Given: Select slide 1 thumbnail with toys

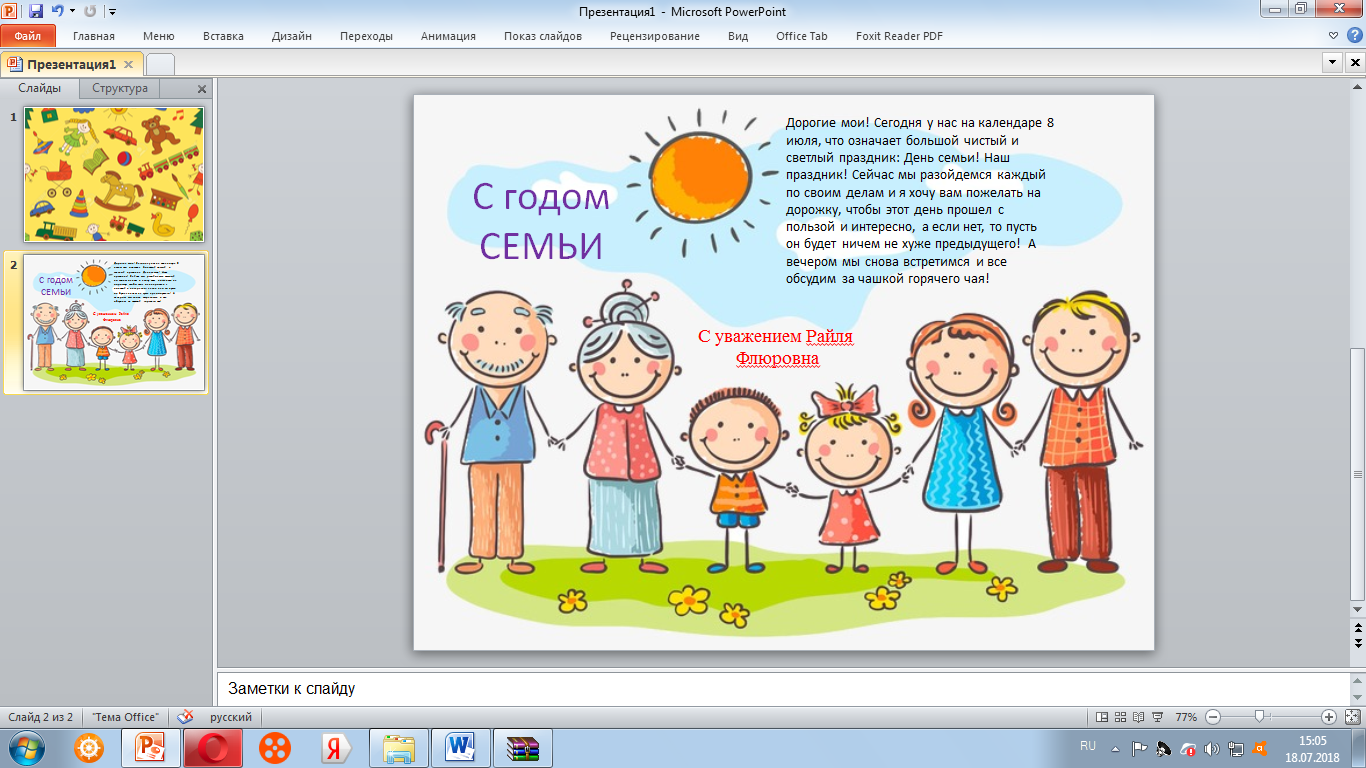Looking at the screenshot, I should point(114,174).
